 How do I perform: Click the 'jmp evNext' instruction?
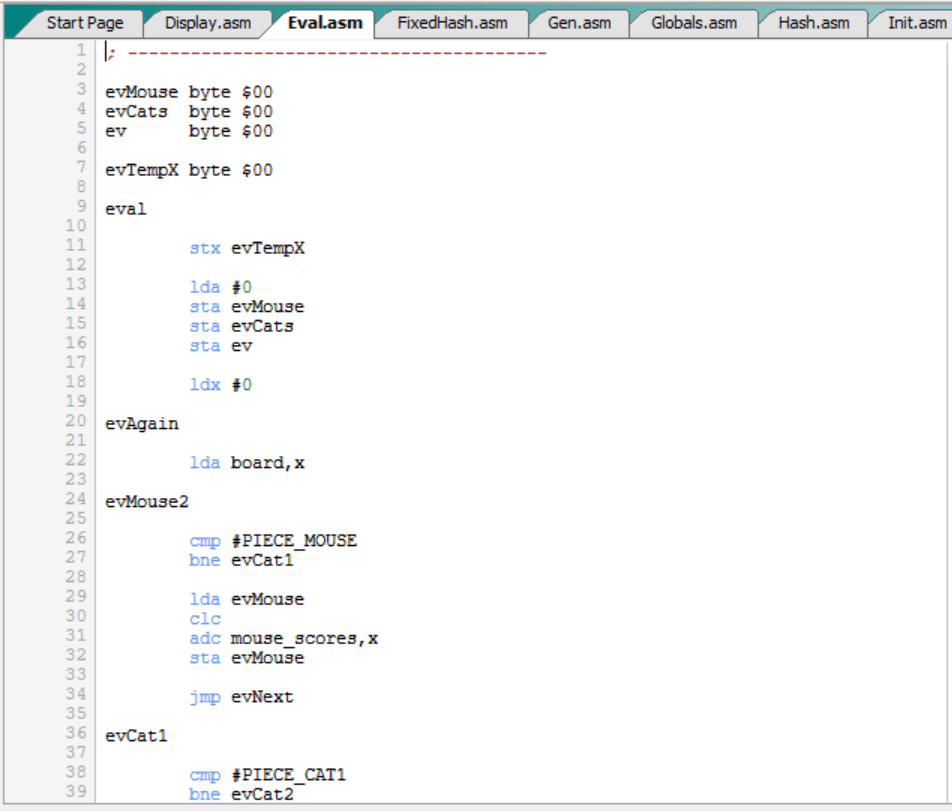point(241,697)
